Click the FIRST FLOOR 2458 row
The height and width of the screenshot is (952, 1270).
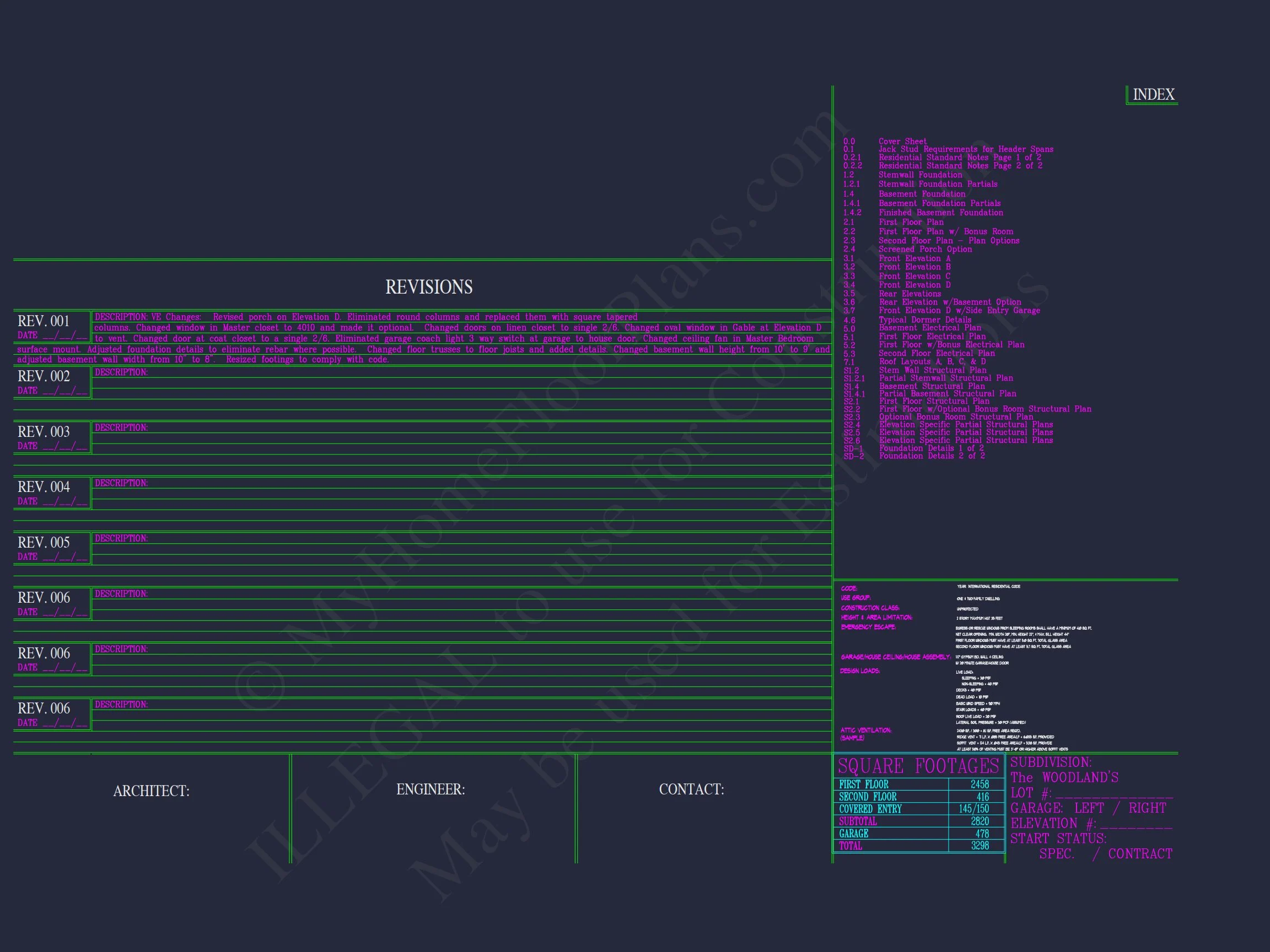918,785
